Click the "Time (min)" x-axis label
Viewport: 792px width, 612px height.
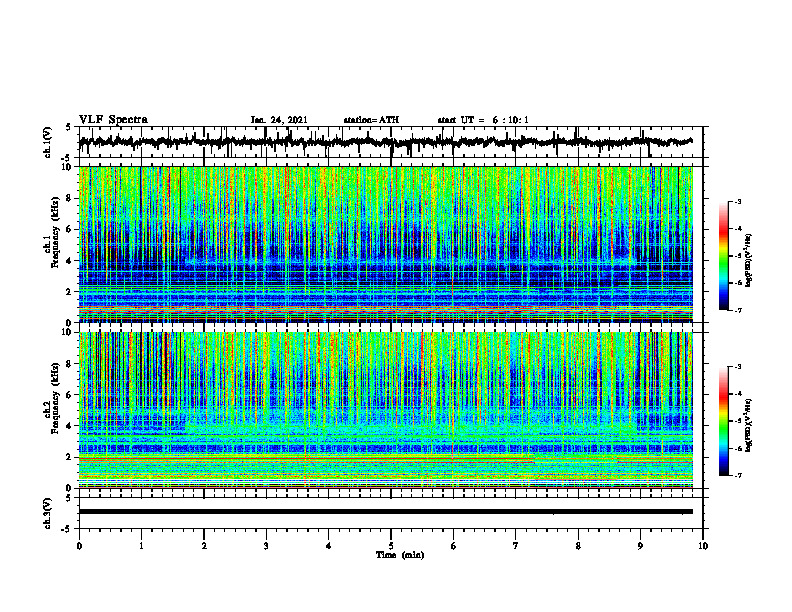tap(400, 555)
